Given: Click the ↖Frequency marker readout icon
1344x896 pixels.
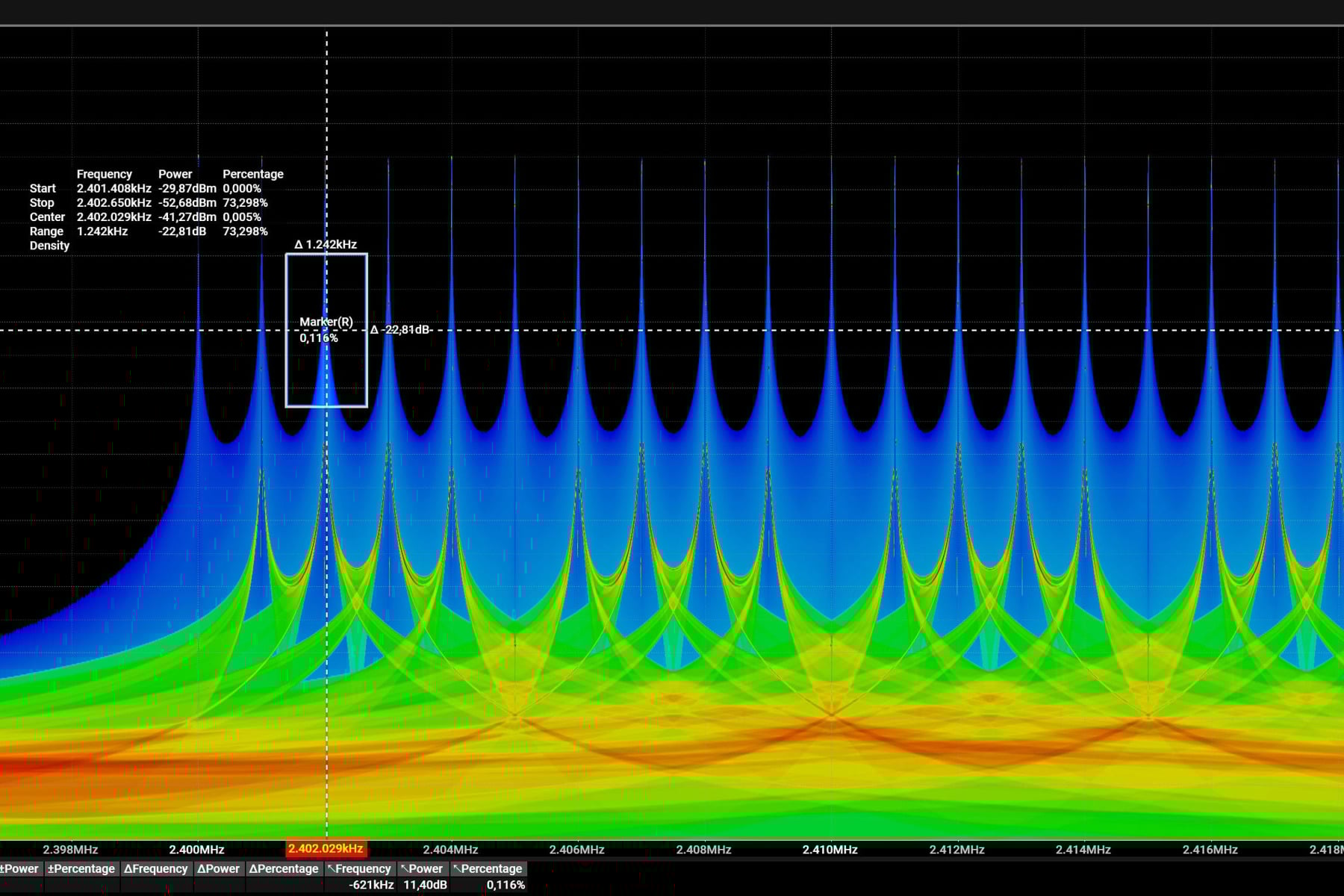Looking at the screenshot, I should tap(361, 868).
